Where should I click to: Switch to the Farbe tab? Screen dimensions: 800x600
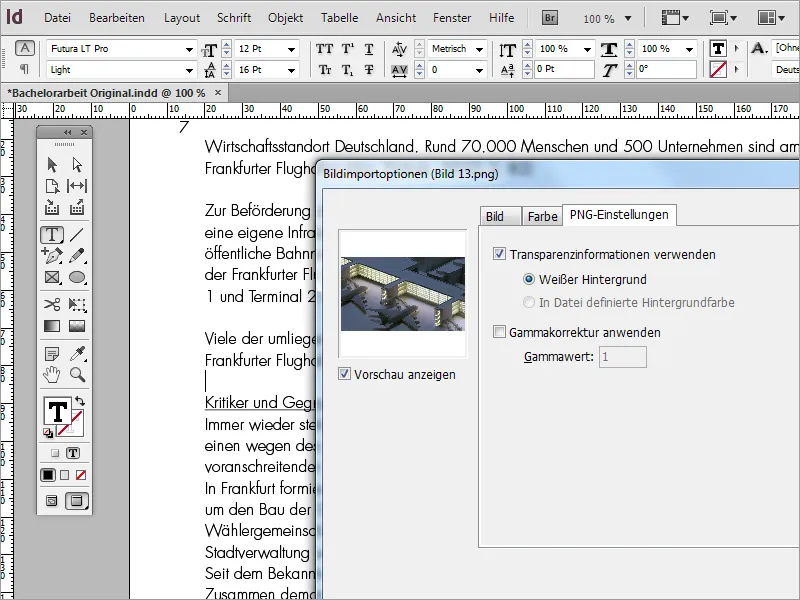tap(542, 216)
